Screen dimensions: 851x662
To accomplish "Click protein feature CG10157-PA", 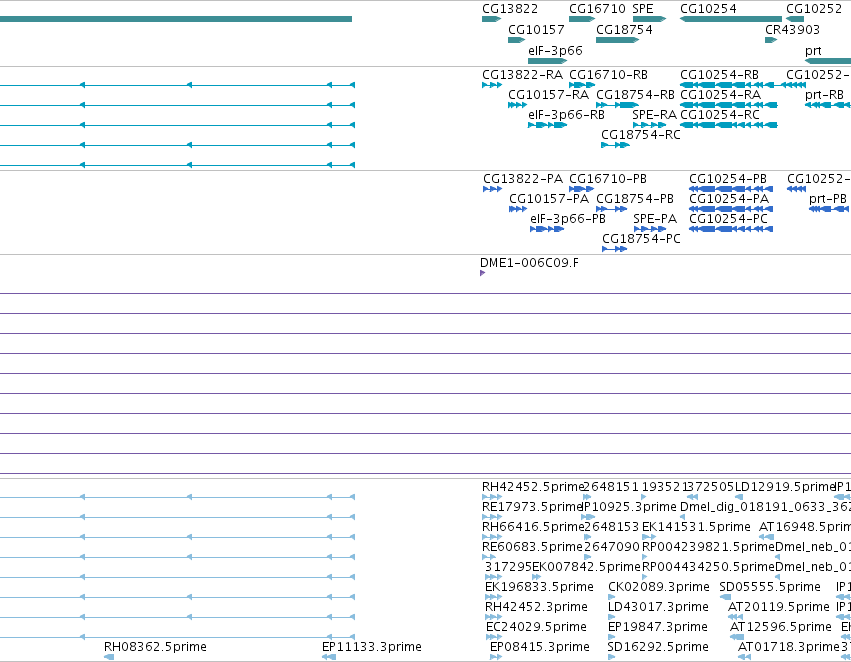I will 518,209.
